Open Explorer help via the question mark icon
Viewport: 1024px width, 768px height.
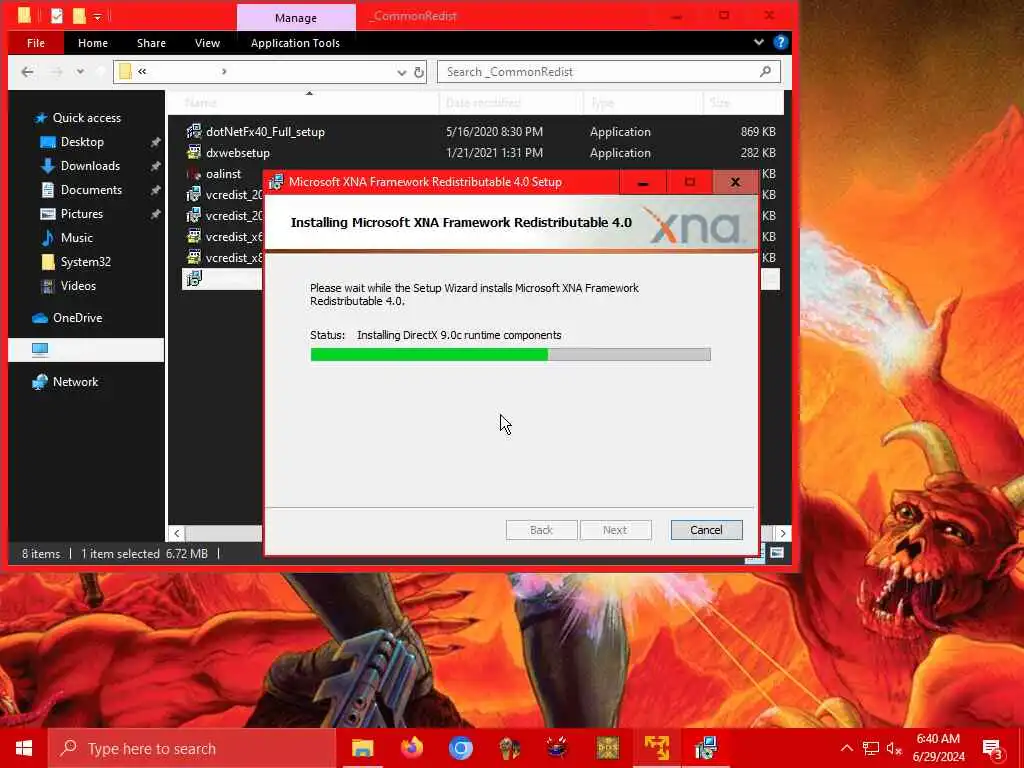(x=780, y=42)
